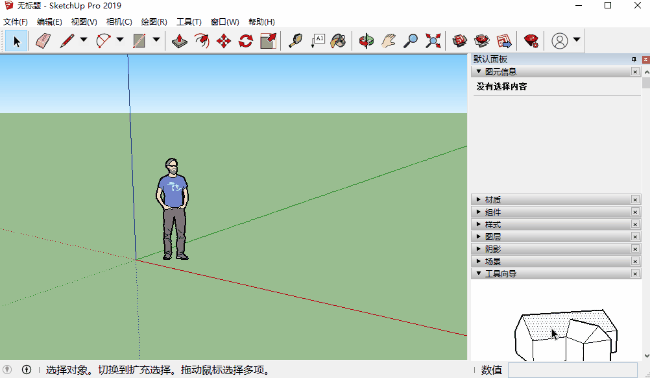Click the user account sign-in icon
Viewport: 650px width, 378px height.
pos(559,41)
